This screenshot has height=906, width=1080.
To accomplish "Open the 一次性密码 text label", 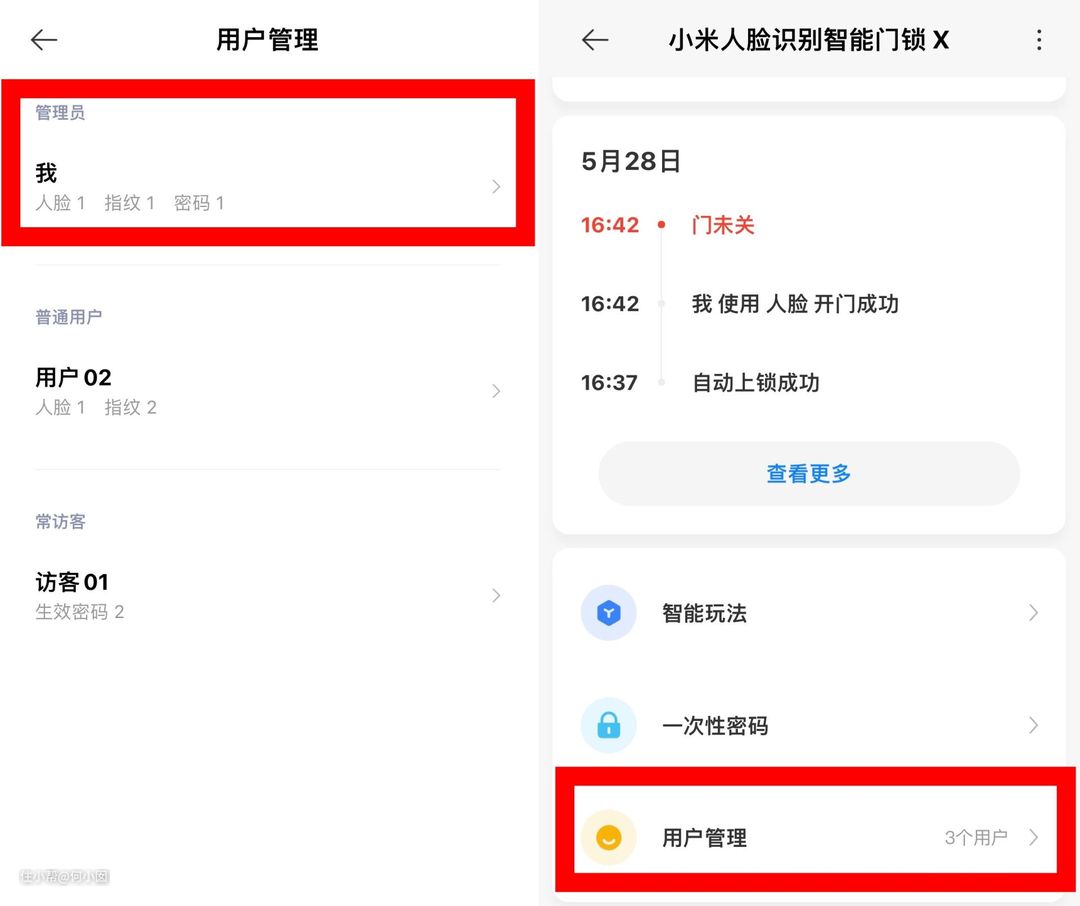I will coord(714,726).
